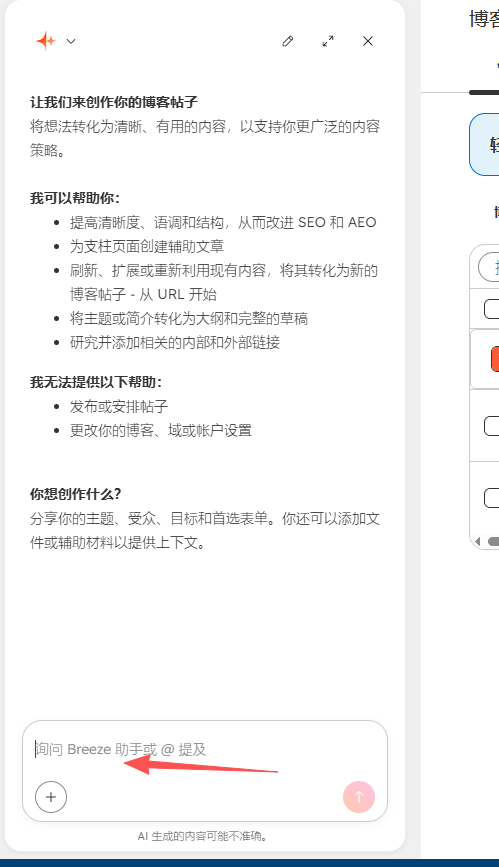
Task: Open the dropdown chevron beside the Breeze icon
Action: click(x=71, y=41)
